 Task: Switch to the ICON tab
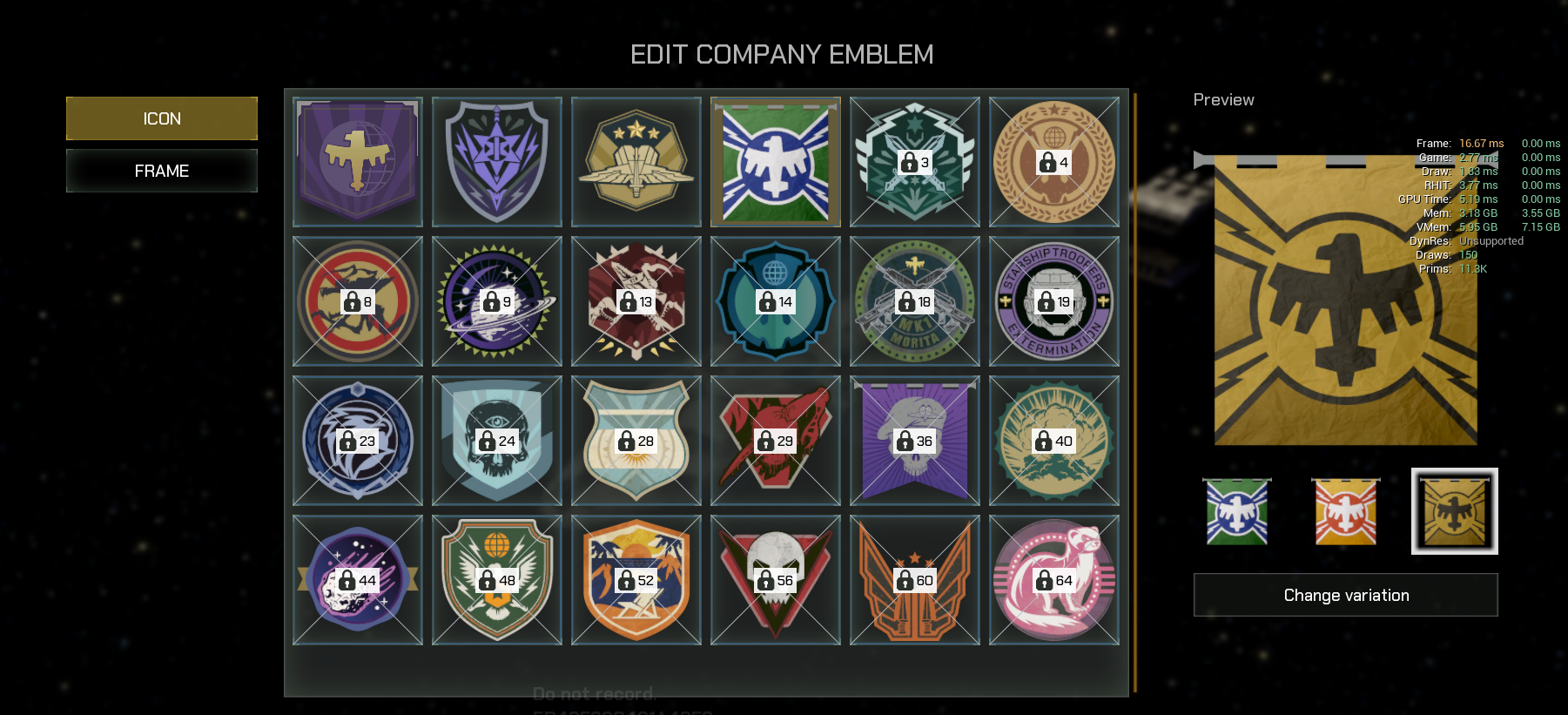click(162, 118)
